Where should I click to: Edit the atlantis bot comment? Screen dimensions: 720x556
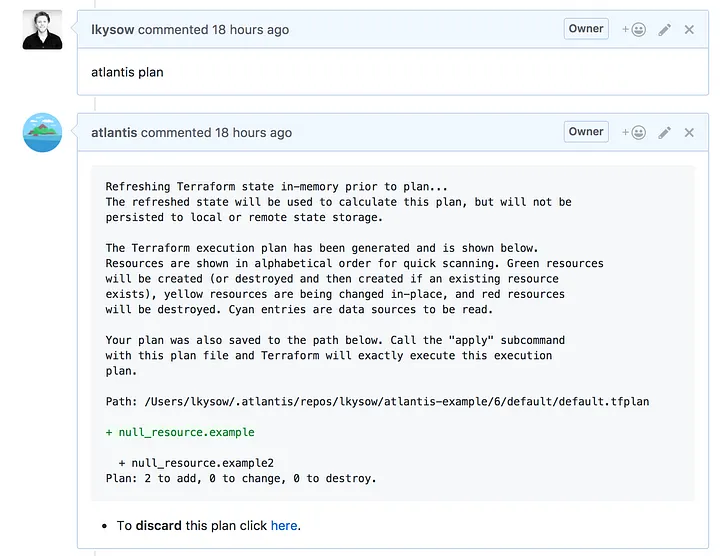[x=664, y=133]
